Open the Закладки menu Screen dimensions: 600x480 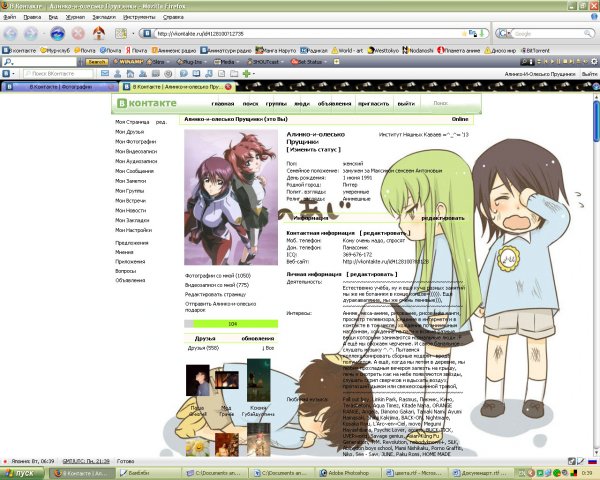tap(104, 17)
